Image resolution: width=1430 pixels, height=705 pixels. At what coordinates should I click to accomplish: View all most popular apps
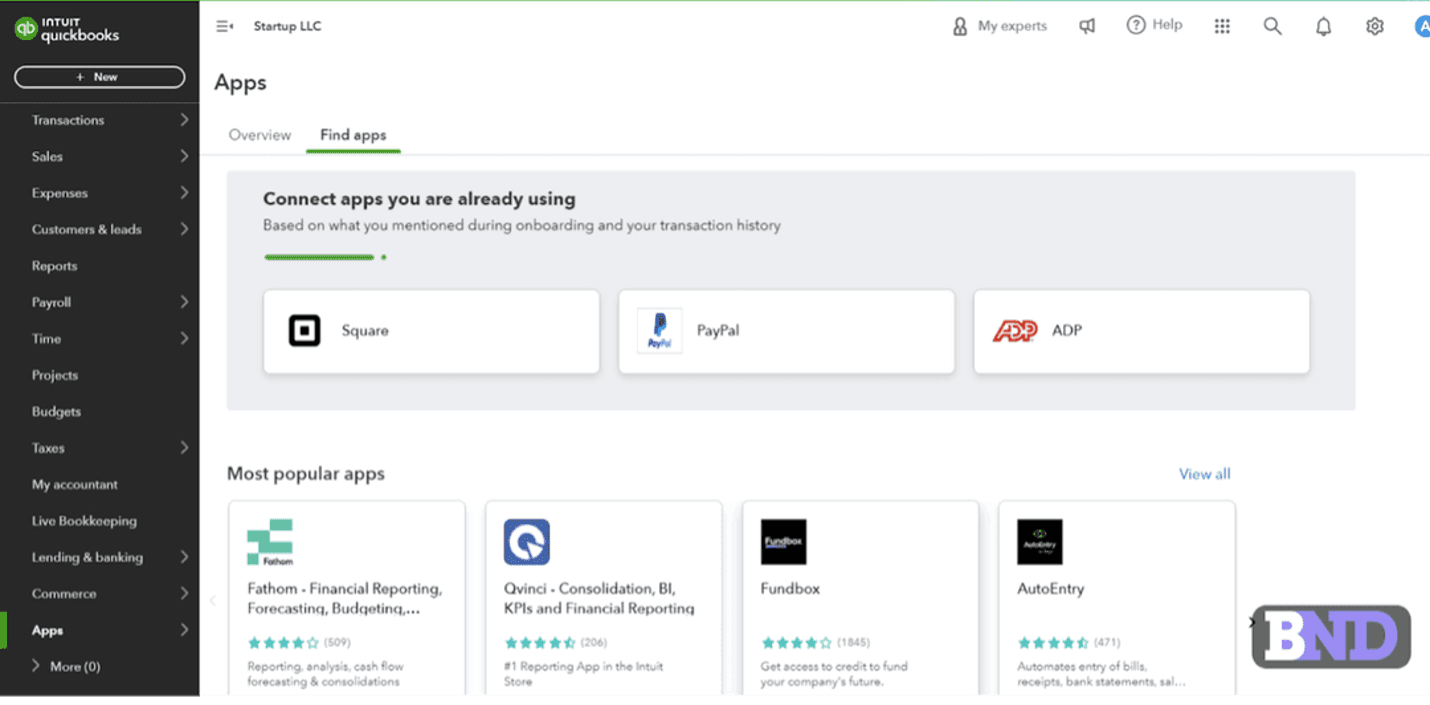point(1204,473)
